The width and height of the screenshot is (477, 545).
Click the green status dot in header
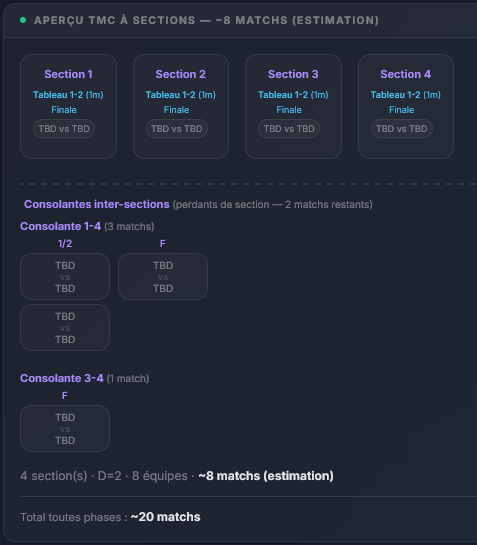23,20
